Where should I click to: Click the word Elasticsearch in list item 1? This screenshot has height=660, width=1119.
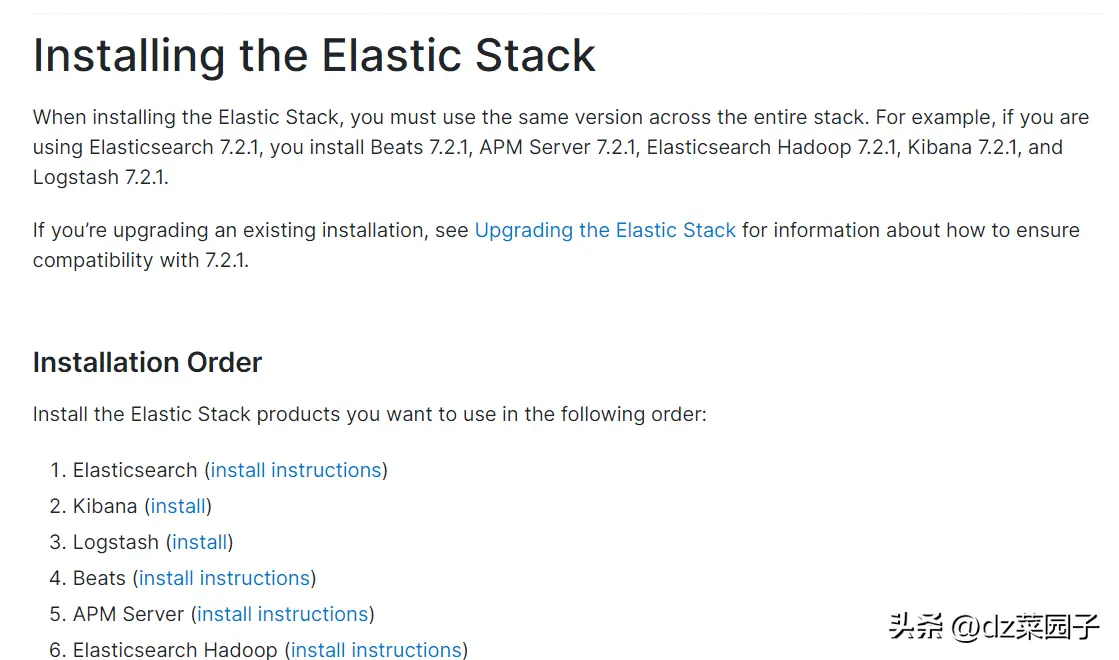135,470
